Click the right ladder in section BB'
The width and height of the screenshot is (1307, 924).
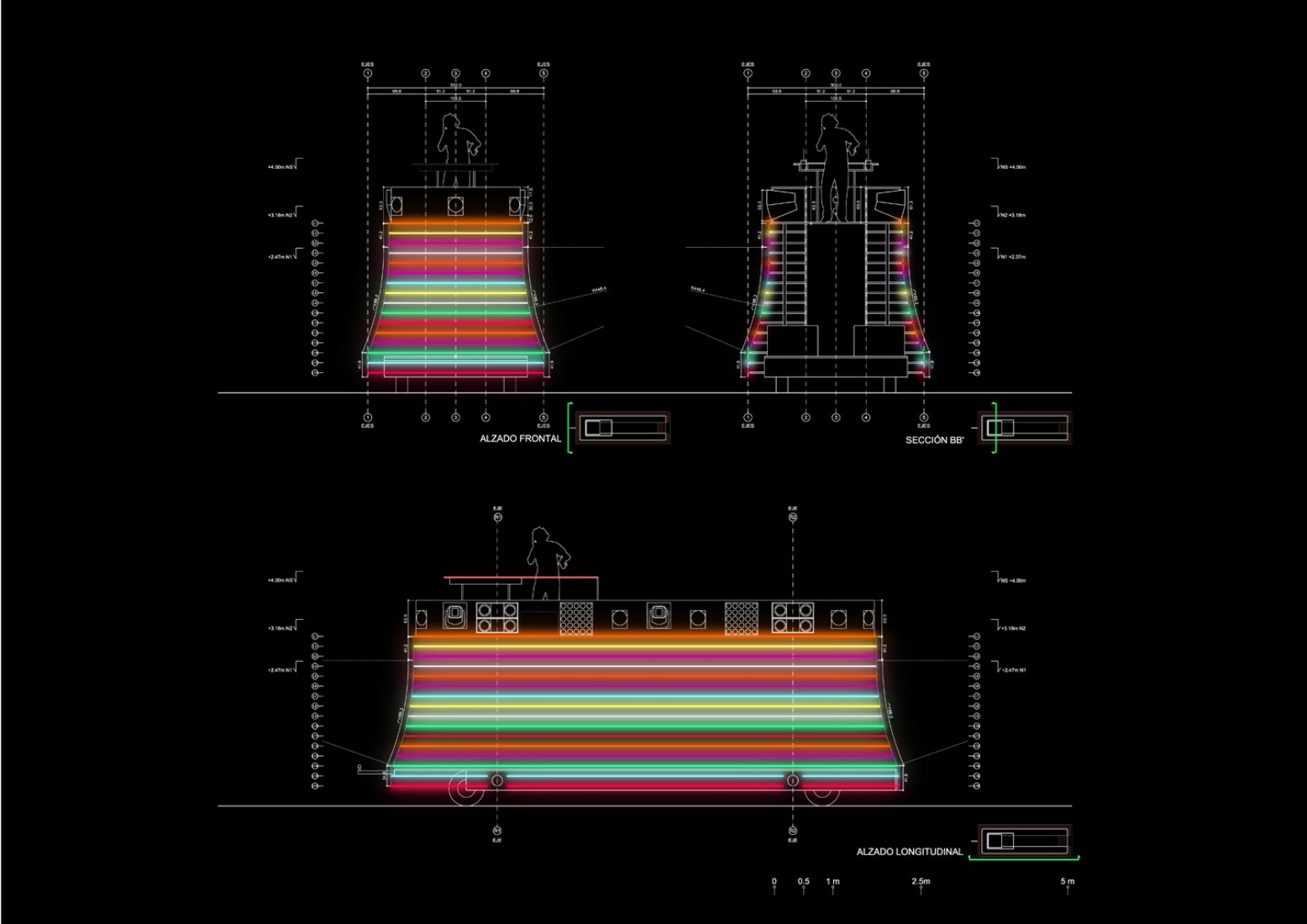pyautogui.click(x=884, y=273)
